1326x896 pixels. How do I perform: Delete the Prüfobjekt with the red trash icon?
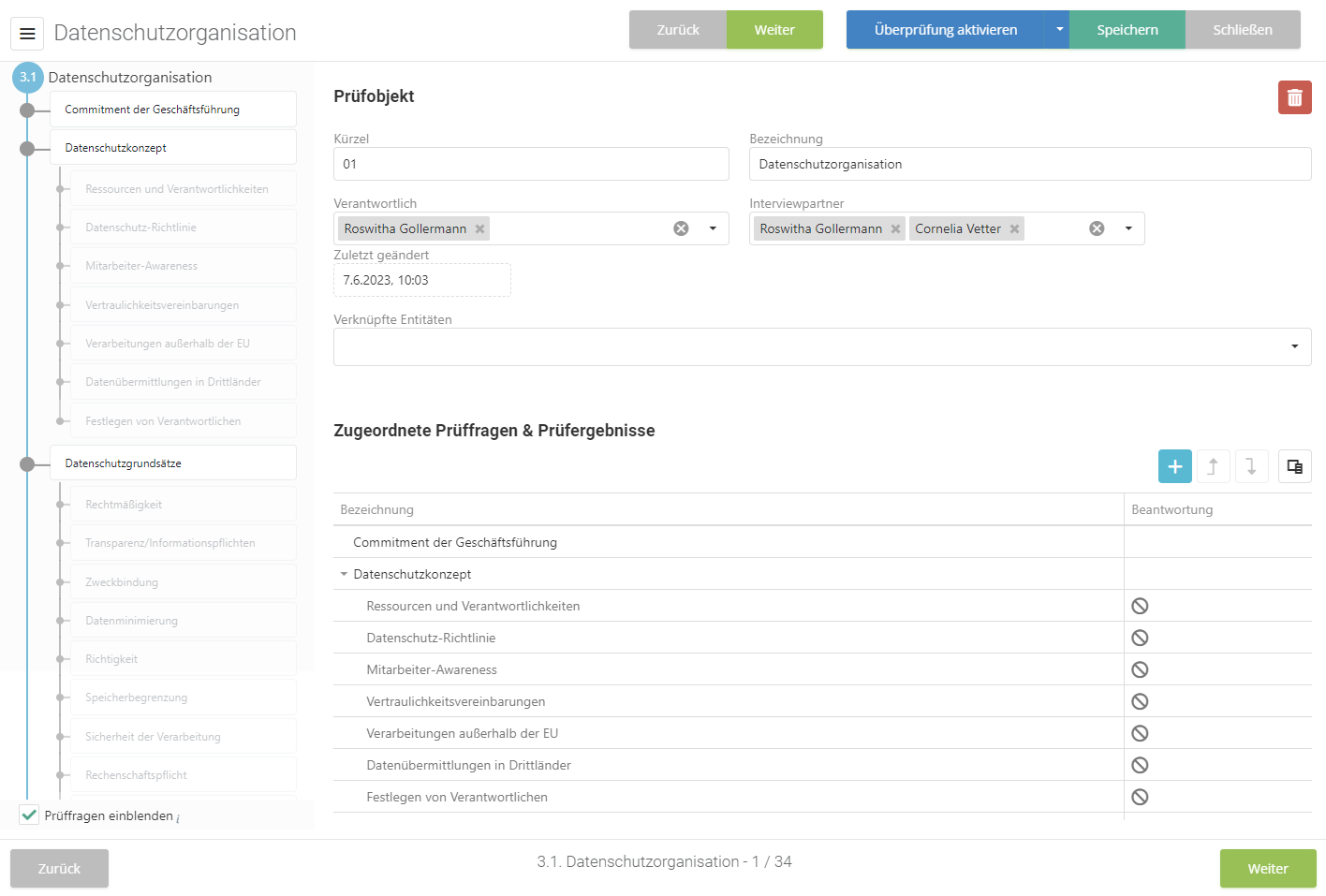[1294, 97]
